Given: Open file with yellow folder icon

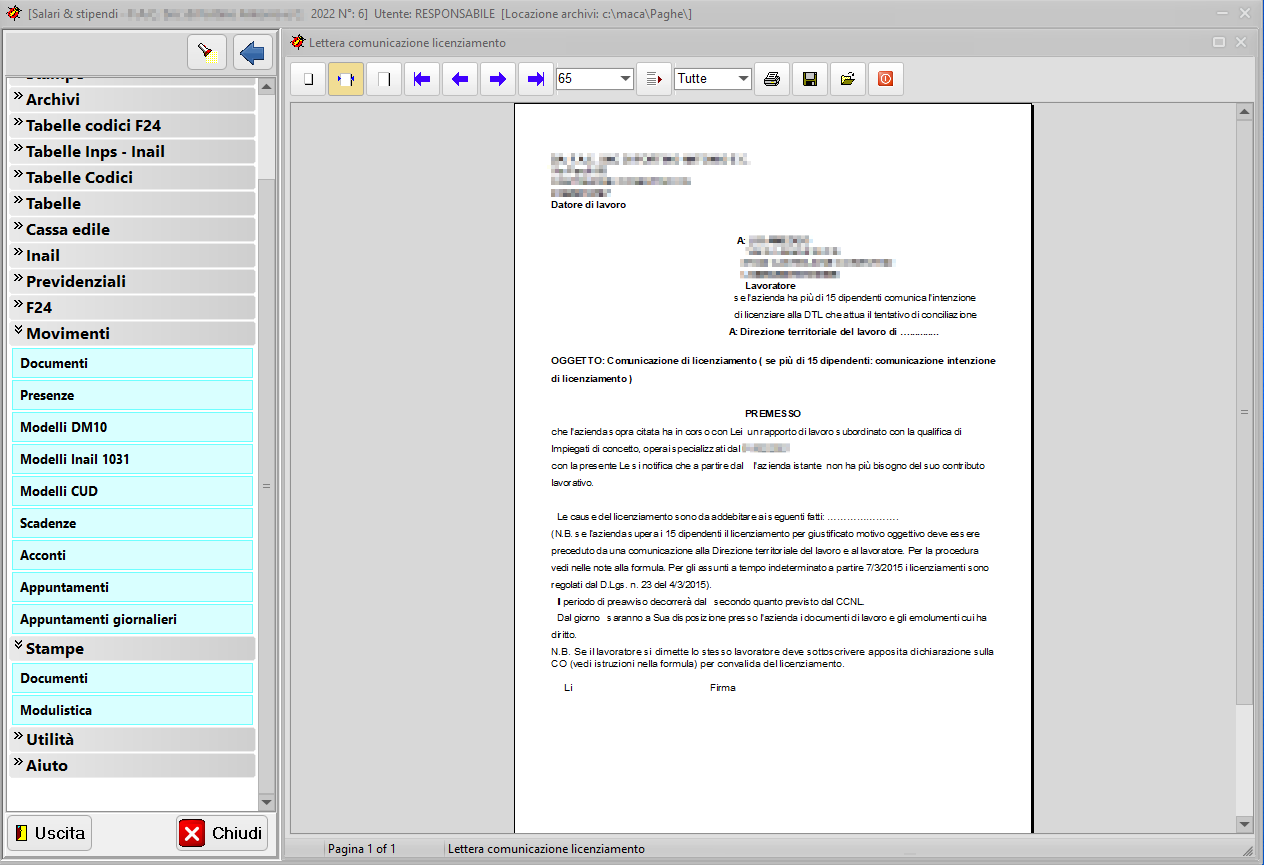Looking at the screenshot, I should click(x=847, y=79).
